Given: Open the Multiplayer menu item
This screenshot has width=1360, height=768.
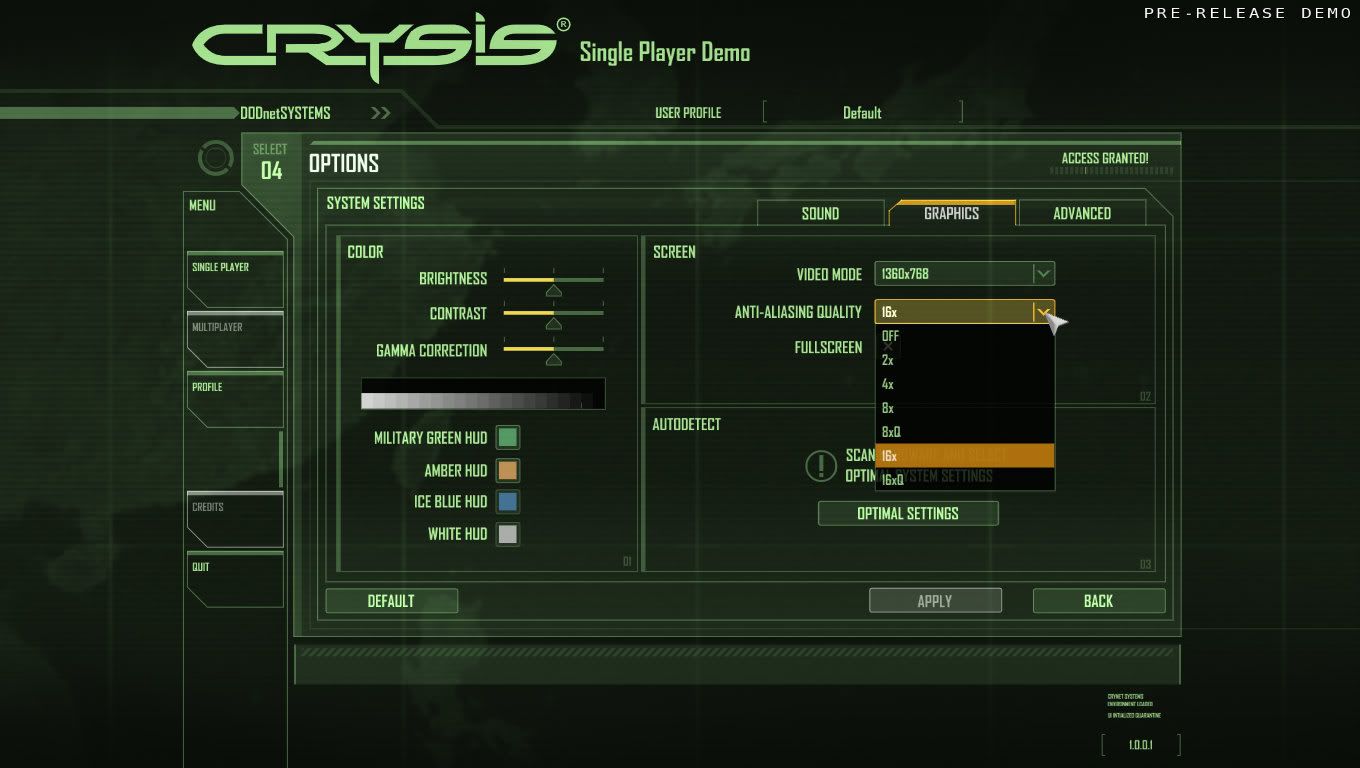Looking at the screenshot, I should [x=235, y=339].
